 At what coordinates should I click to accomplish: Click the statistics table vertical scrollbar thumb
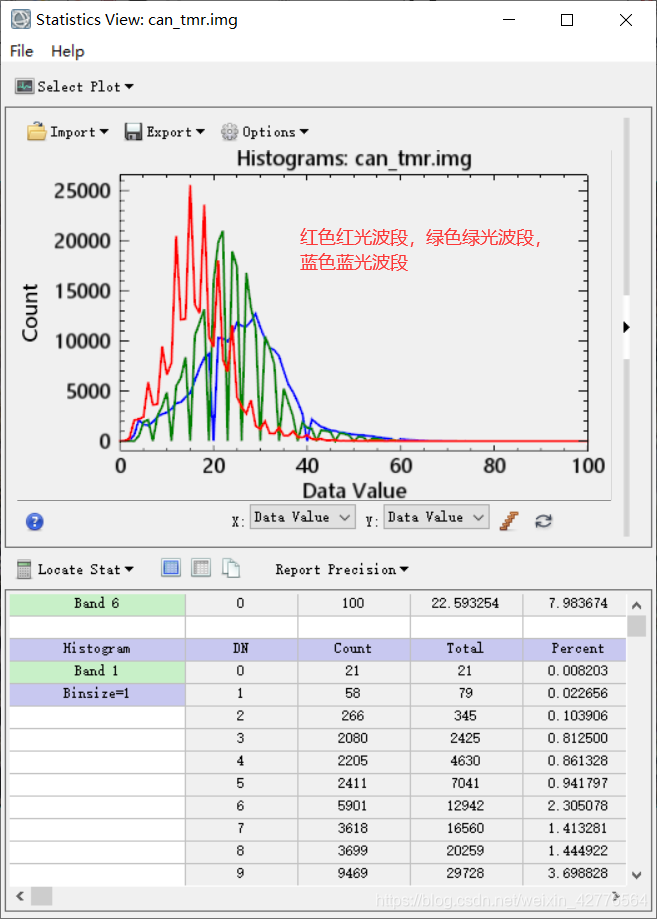click(636, 626)
